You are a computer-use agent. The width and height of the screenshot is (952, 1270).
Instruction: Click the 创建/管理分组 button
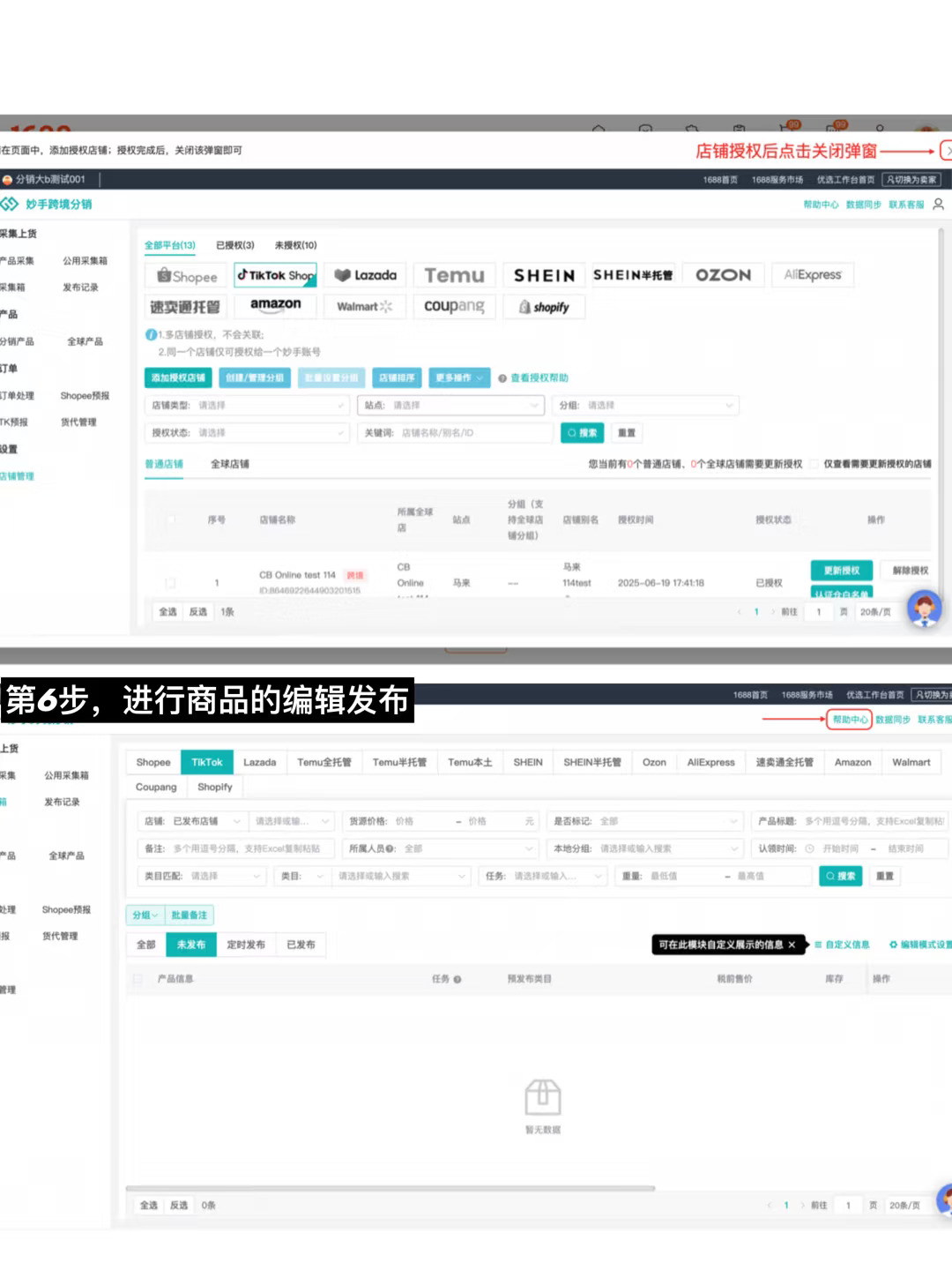[255, 378]
